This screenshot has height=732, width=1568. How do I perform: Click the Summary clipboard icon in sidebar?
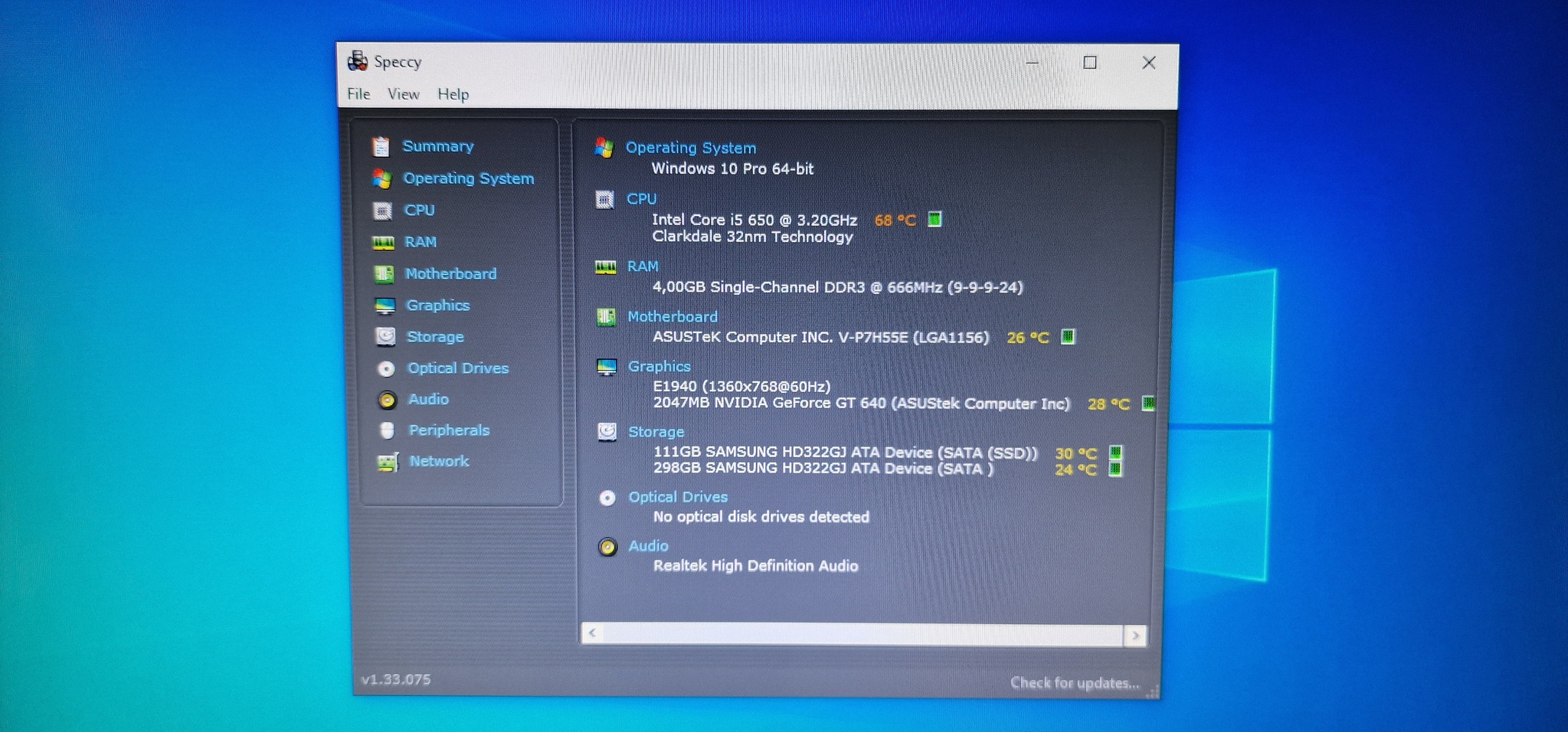pyautogui.click(x=381, y=146)
